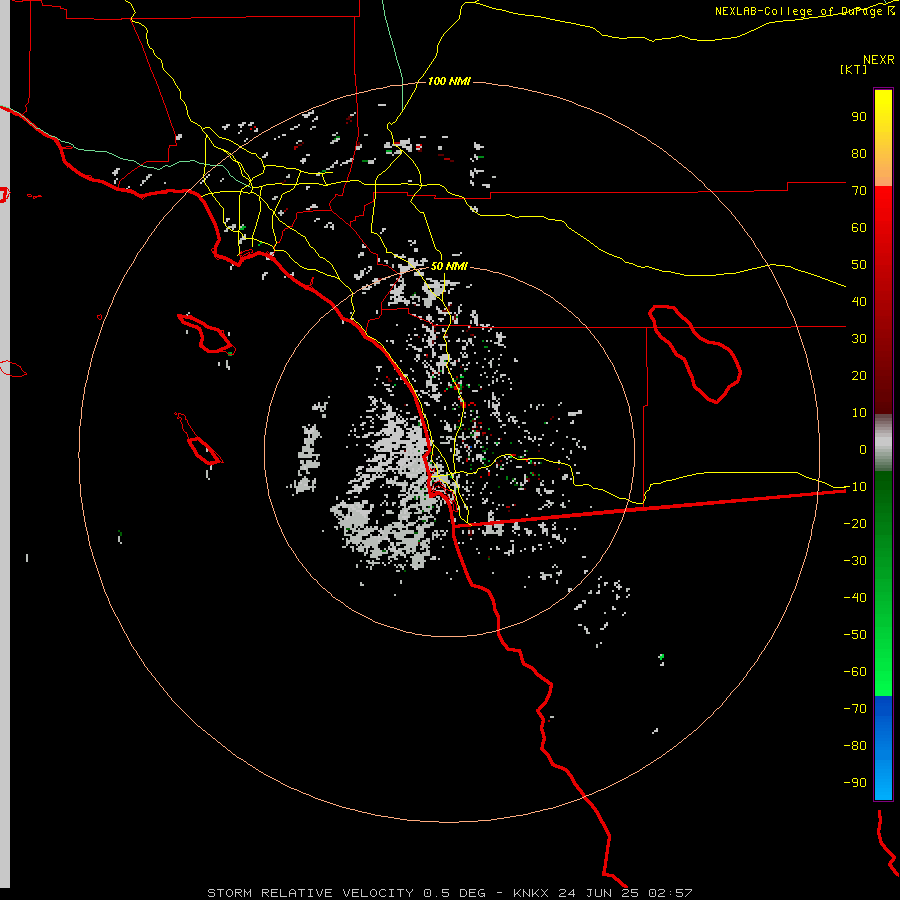The height and width of the screenshot is (900, 900).
Task: Click the "KNKX" radar site identifier
Action: pos(531,893)
